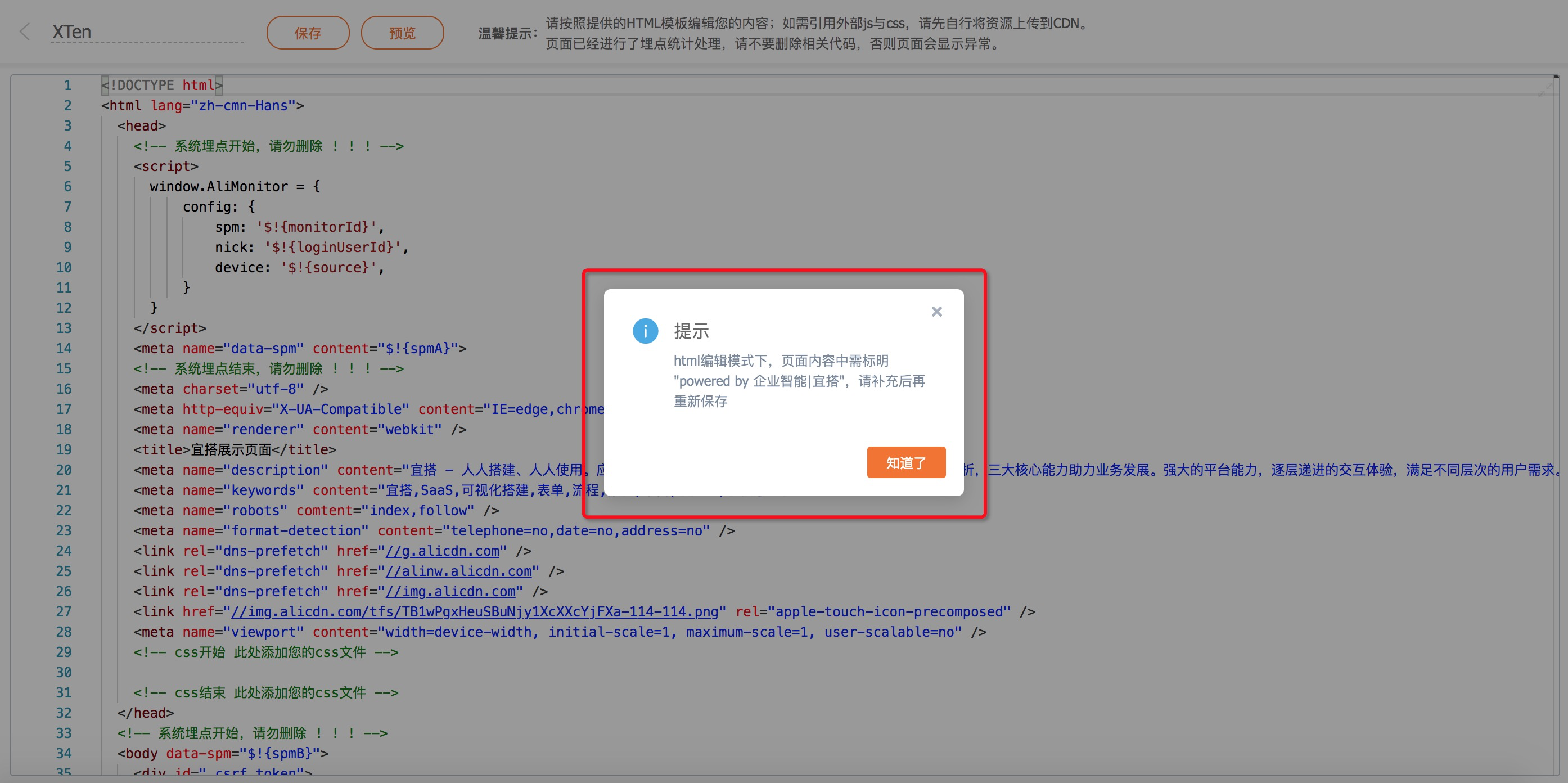Click the 保存 save button
Viewport: 1568px width, 783px height.
pyautogui.click(x=308, y=33)
